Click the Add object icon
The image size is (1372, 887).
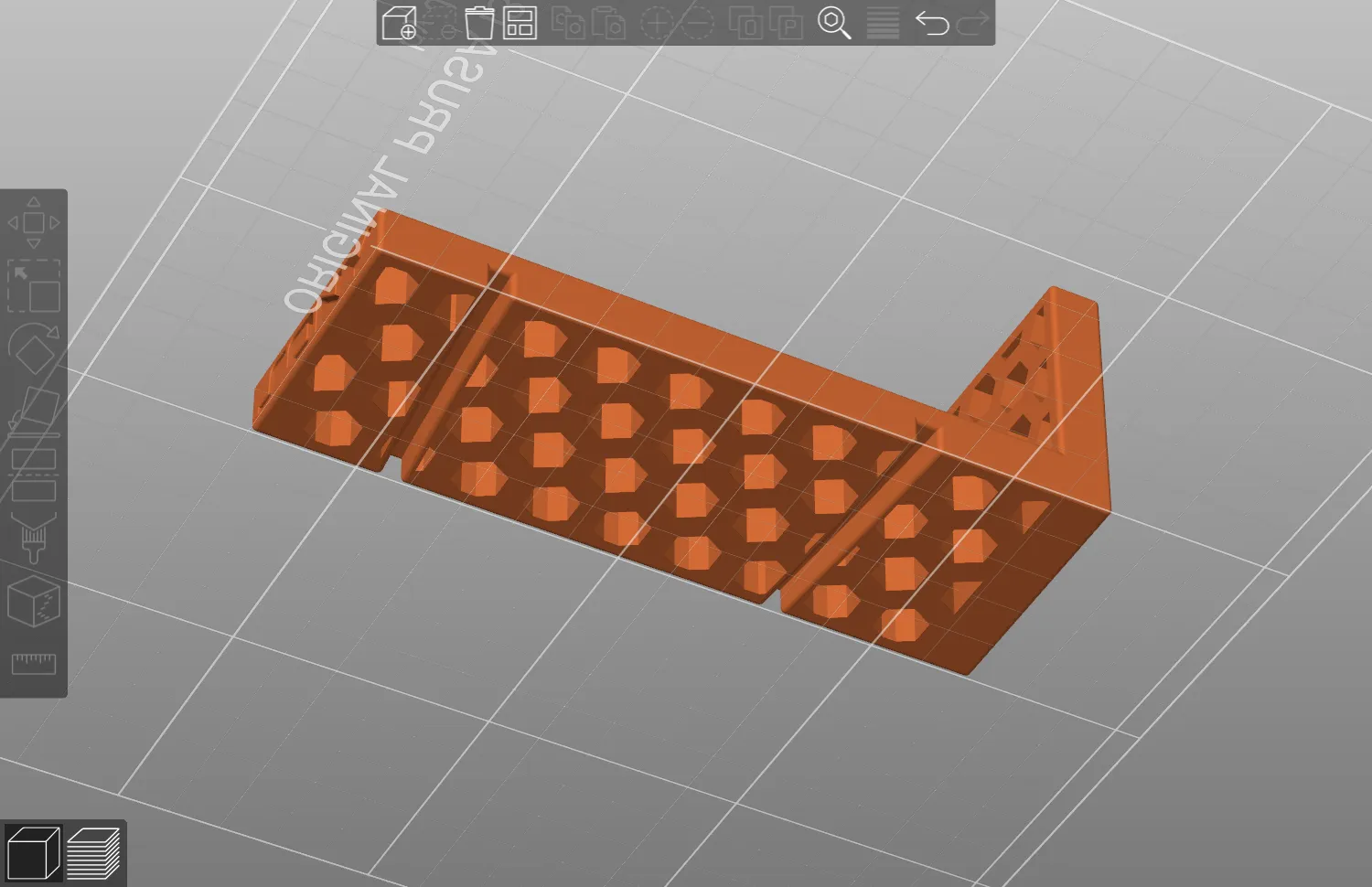click(399, 22)
